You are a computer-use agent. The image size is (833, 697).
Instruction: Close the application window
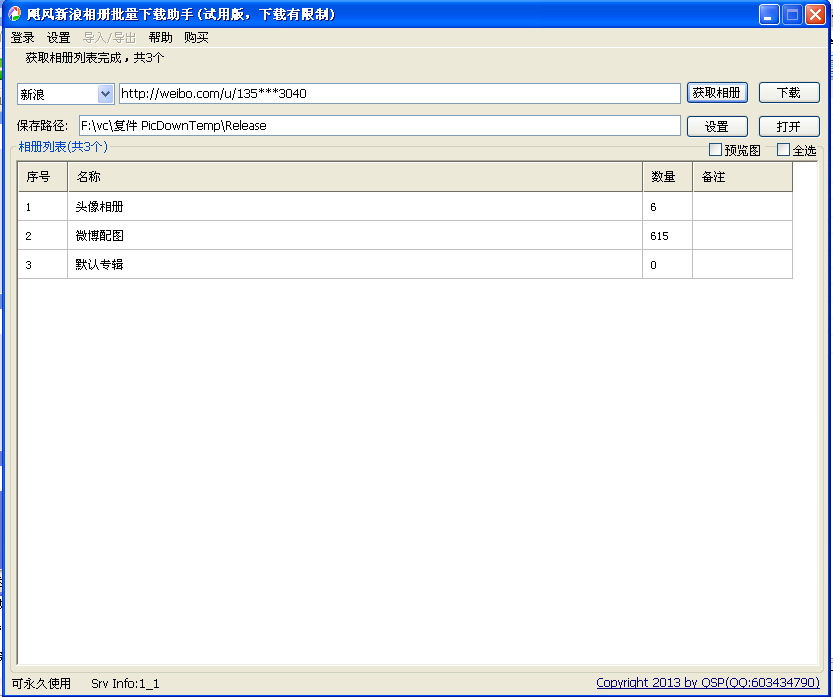pyautogui.click(x=815, y=14)
